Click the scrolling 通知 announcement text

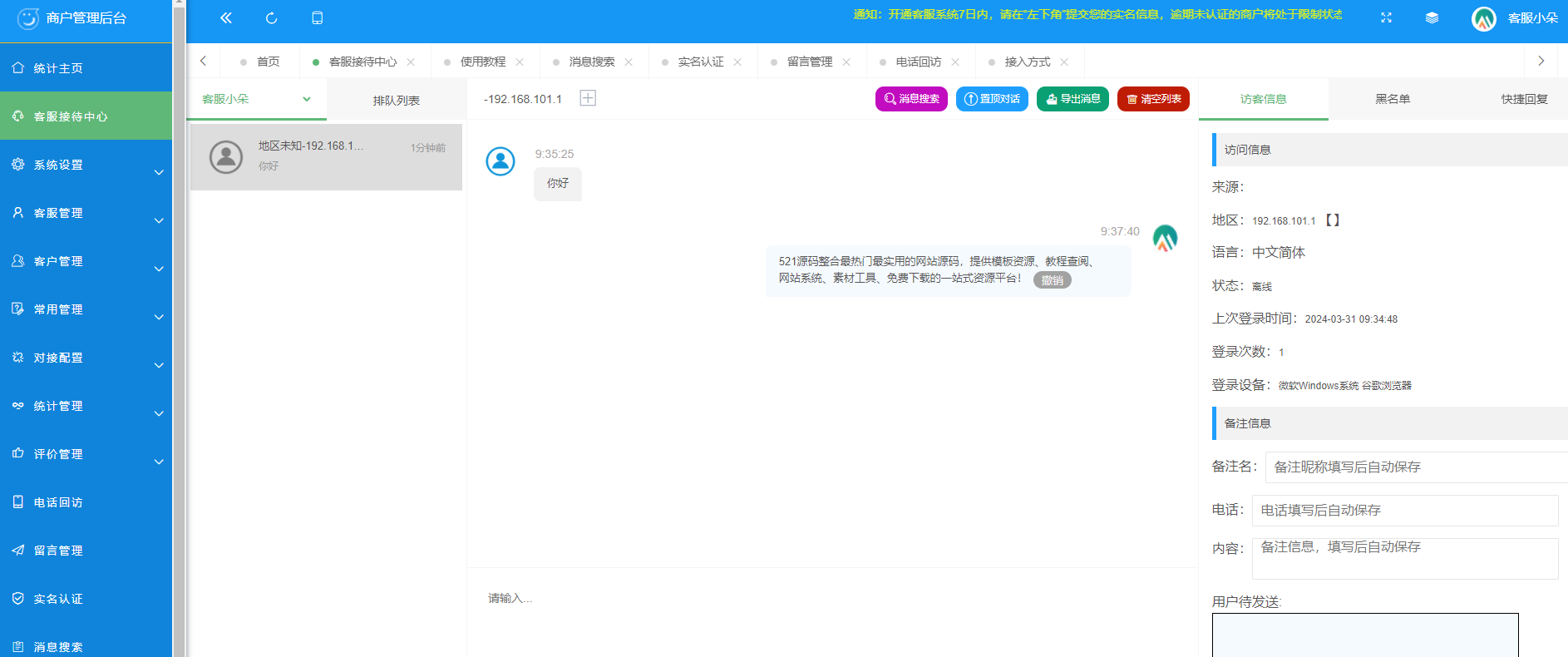(x=1097, y=15)
